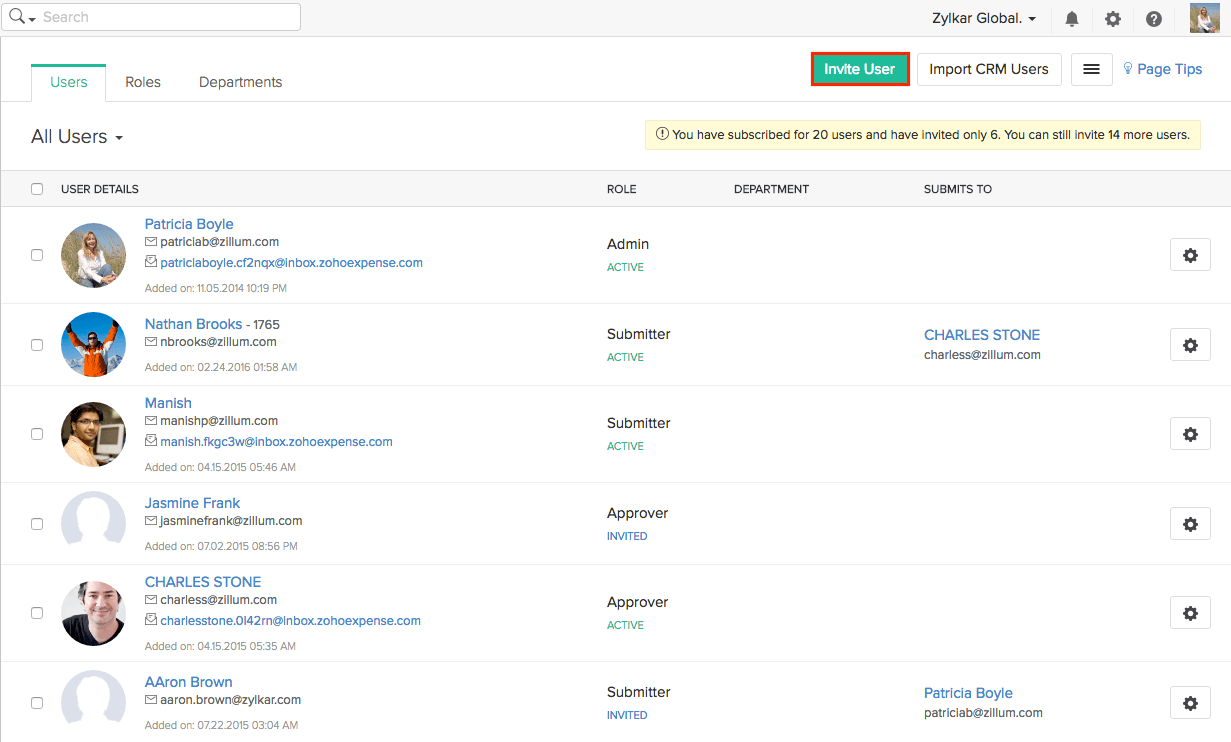This screenshot has height=742, width=1231.
Task: Switch to the Roles tab
Action: pyautogui.click(x=143, y=82)
